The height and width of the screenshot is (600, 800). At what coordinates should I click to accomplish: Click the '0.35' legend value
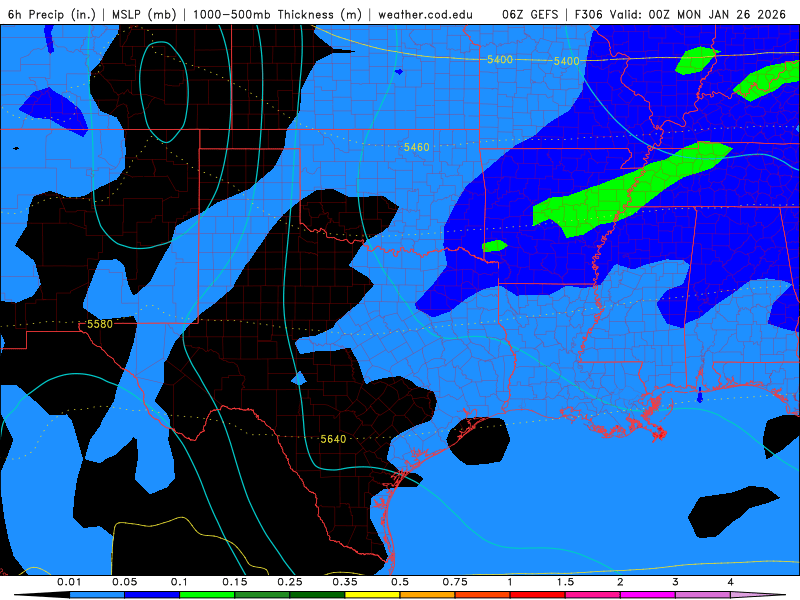[345, 582]
